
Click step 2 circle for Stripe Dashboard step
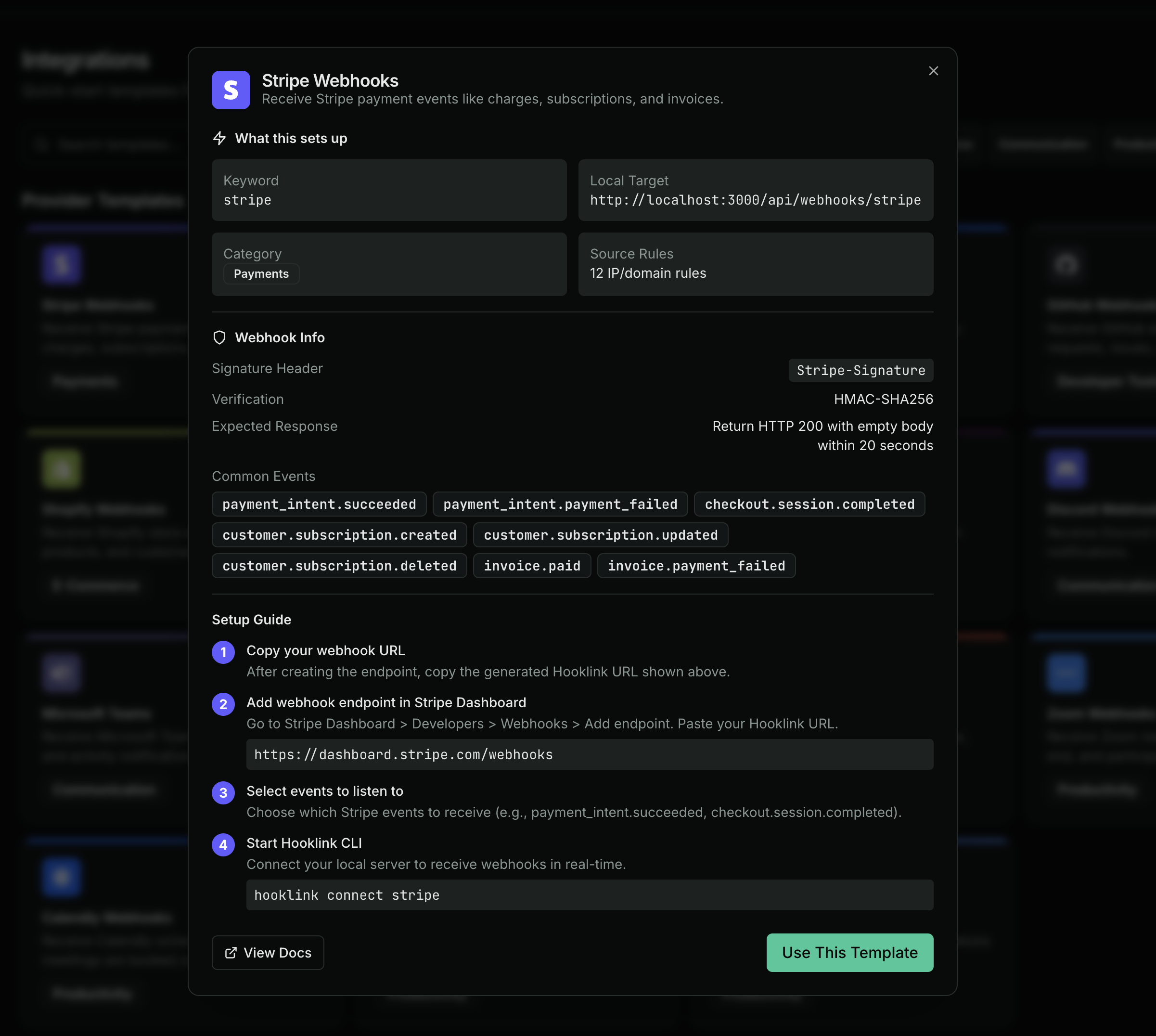pos(223,704)
